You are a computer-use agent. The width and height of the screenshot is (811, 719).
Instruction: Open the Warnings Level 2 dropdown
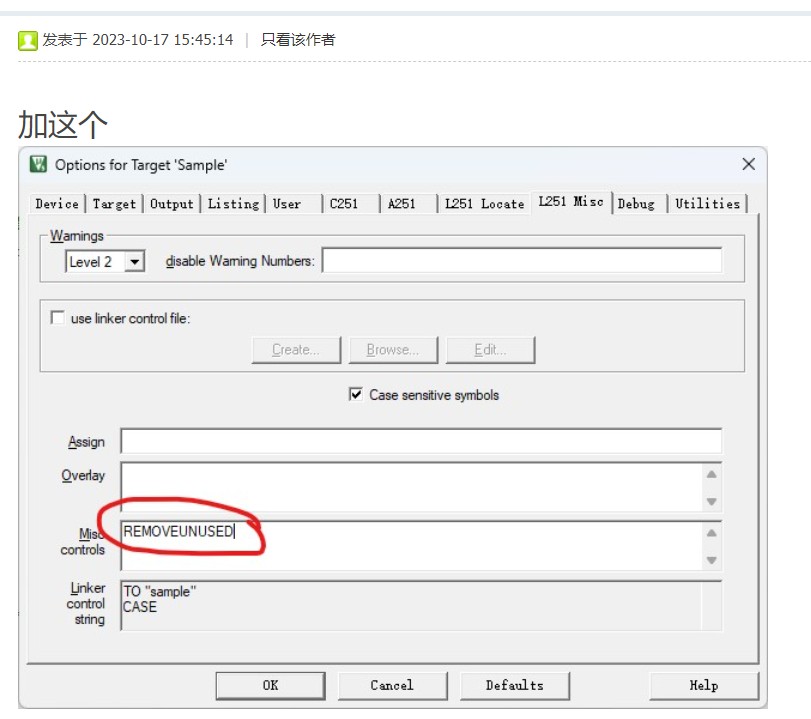point(134,261)
